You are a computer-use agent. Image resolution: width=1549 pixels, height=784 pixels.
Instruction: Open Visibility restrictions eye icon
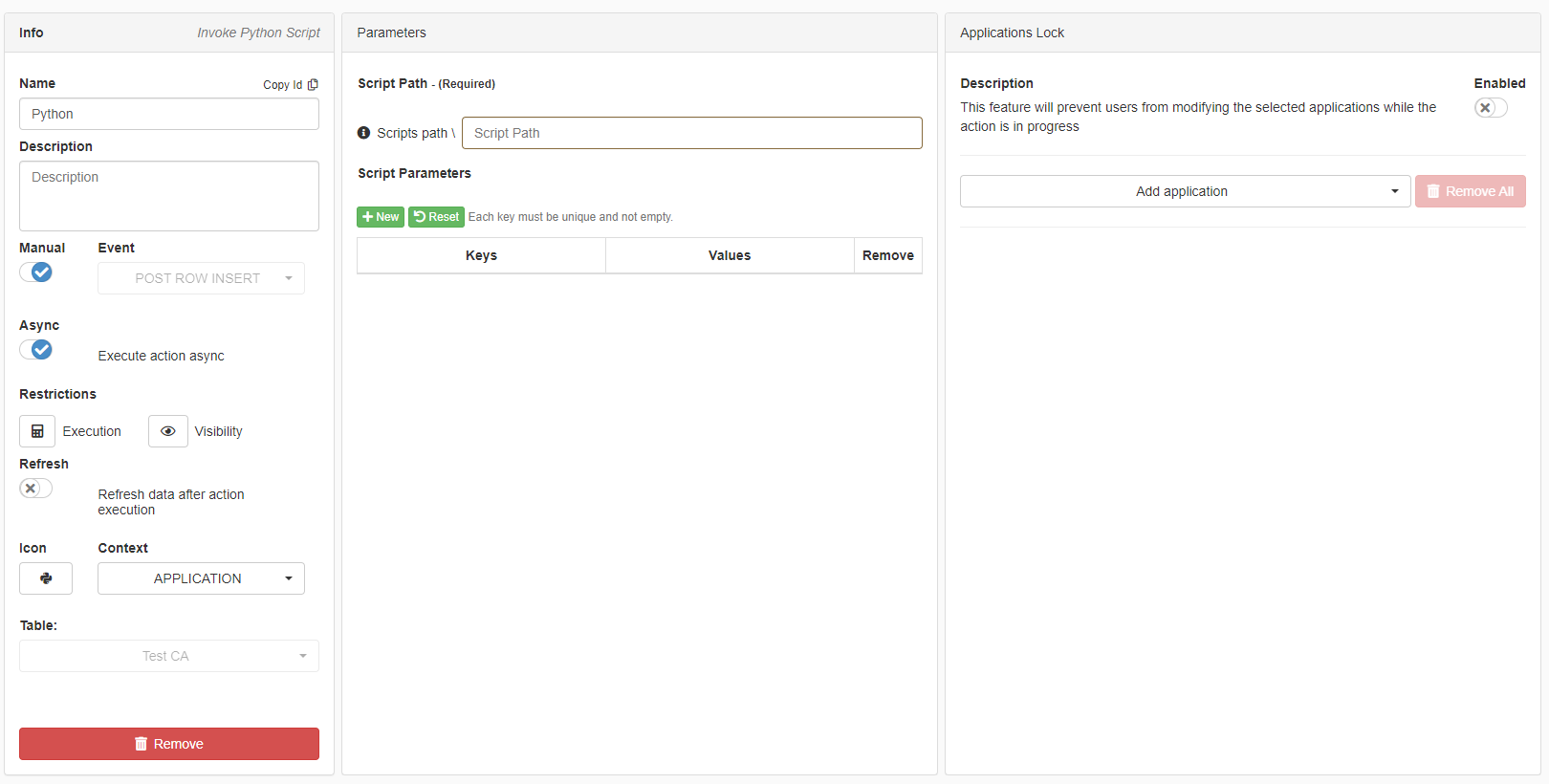(x=167, y=431)
